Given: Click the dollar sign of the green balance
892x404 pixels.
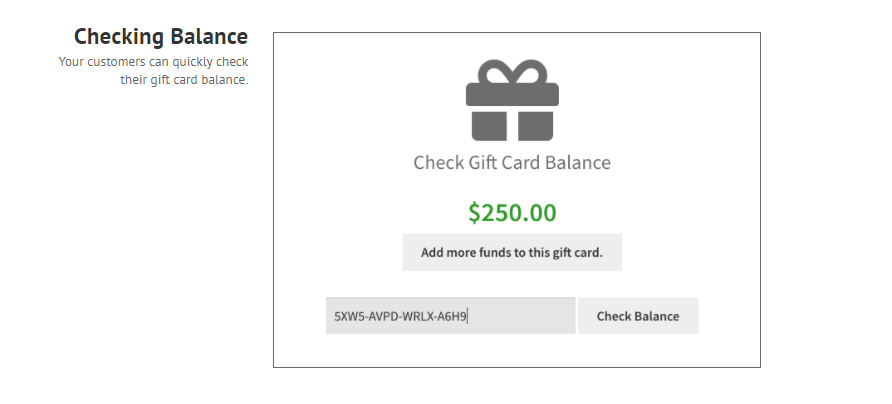Looking at the screenshot, I should tap(474, 213).
